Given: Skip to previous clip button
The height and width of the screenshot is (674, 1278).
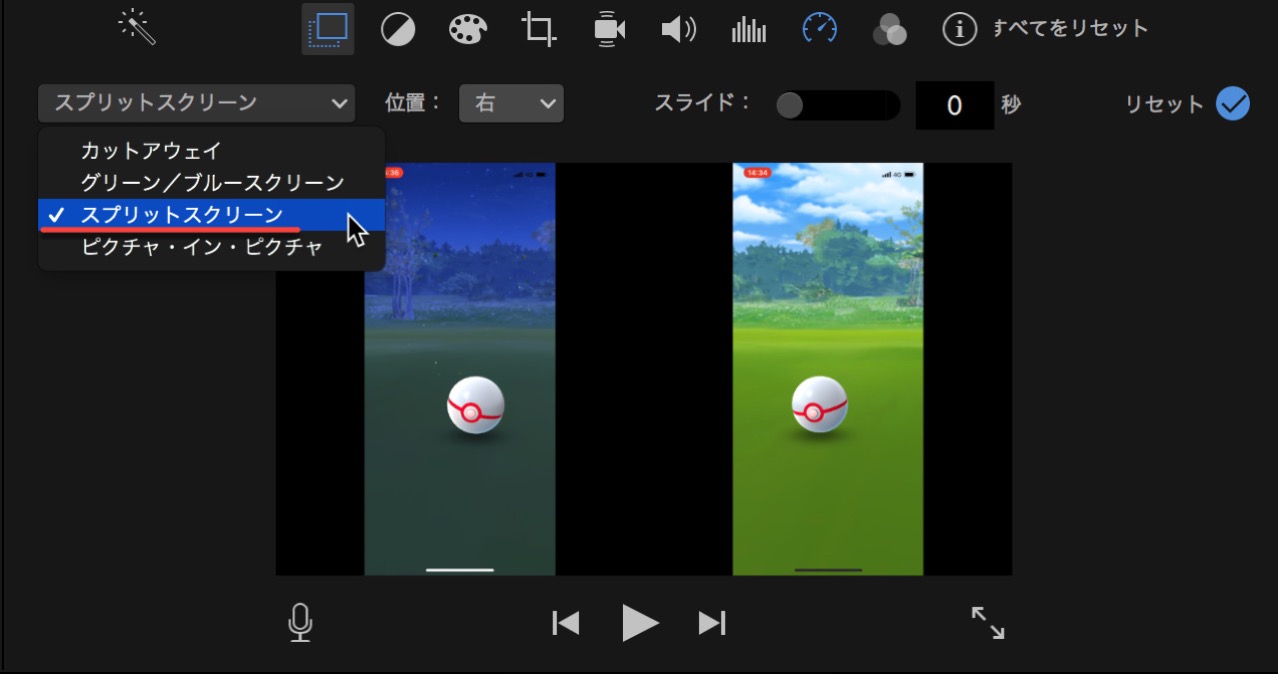Looking at the screenshot, I should point(566,623).
